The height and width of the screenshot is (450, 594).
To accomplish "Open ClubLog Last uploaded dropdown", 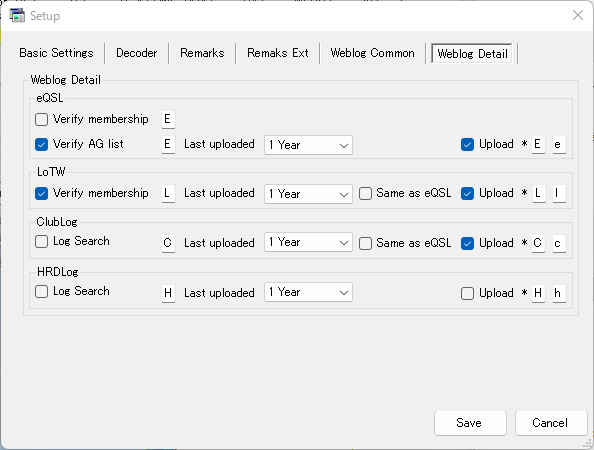I will (308, 242).
